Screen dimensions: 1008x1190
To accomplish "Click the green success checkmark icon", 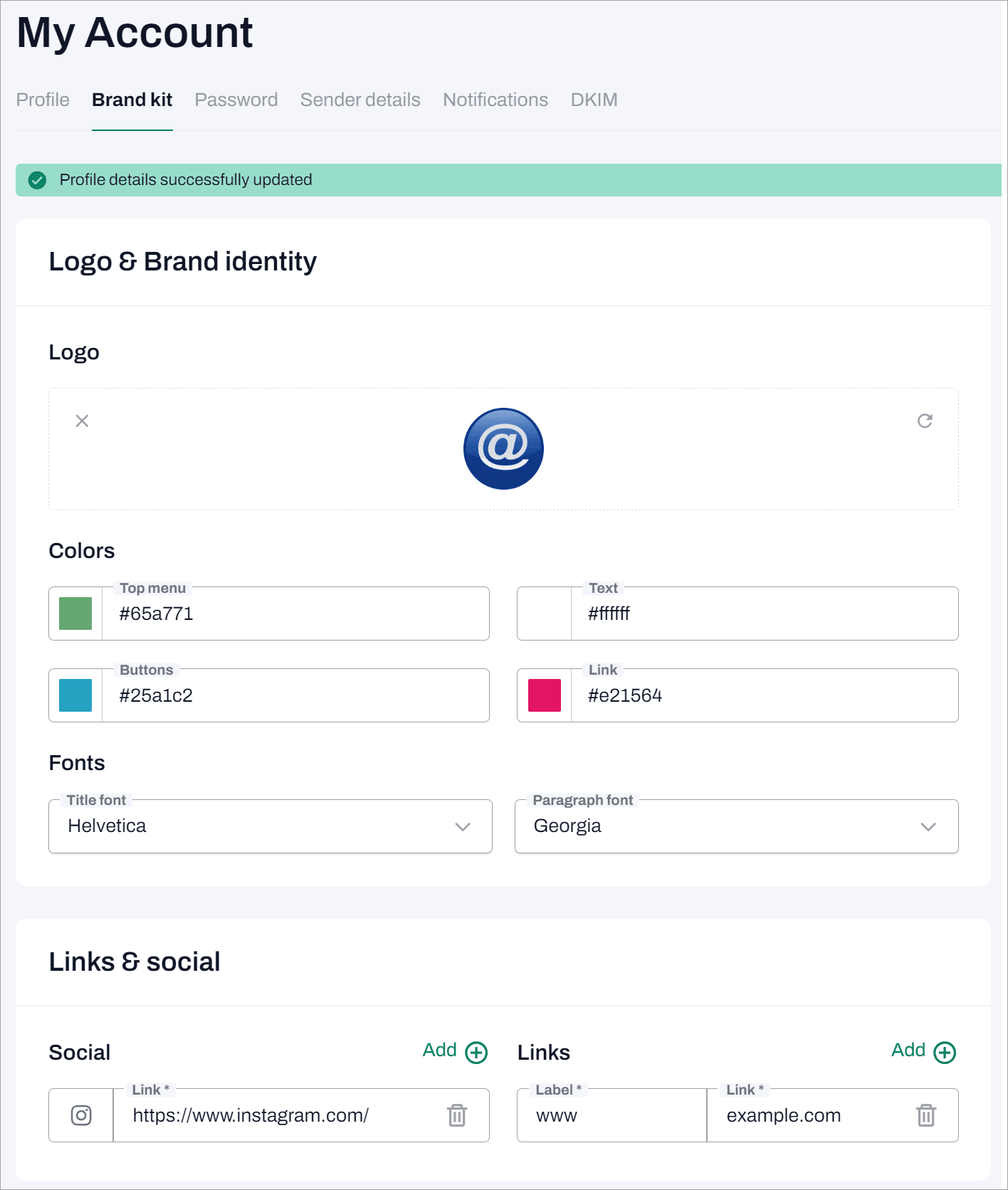I will point(37,180).
